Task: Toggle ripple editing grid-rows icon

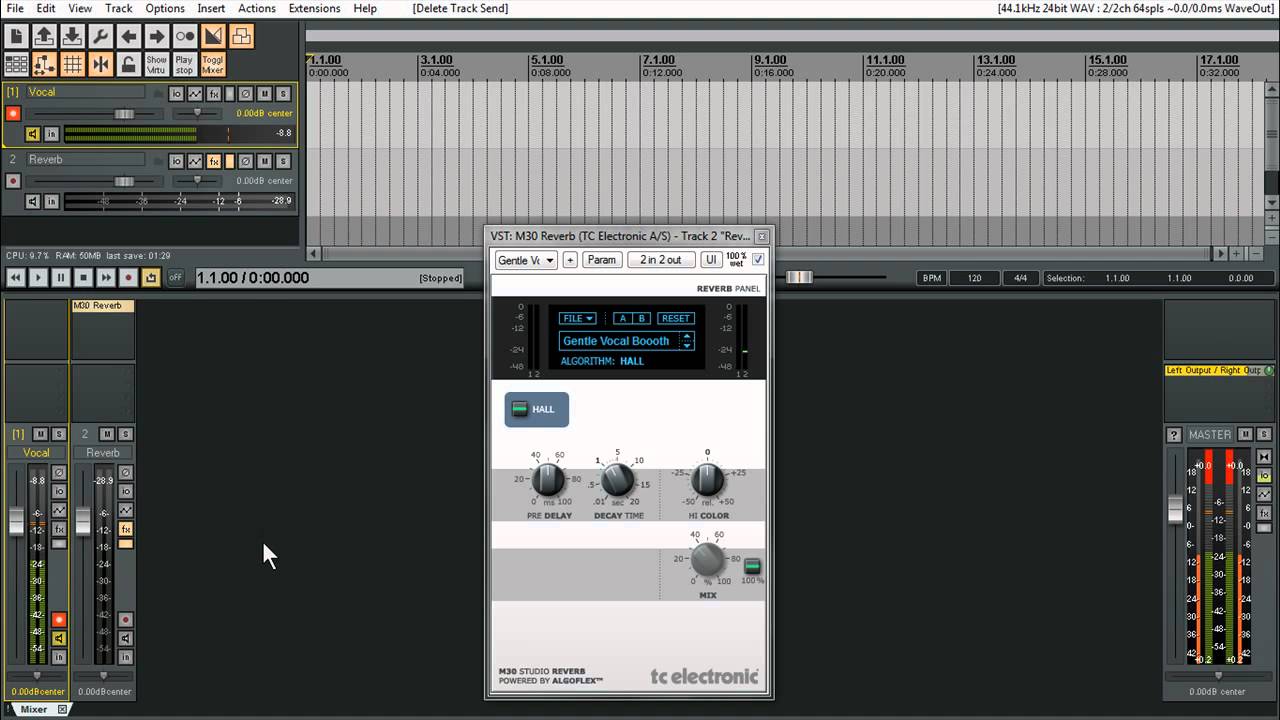Action: tap(16, 65)
